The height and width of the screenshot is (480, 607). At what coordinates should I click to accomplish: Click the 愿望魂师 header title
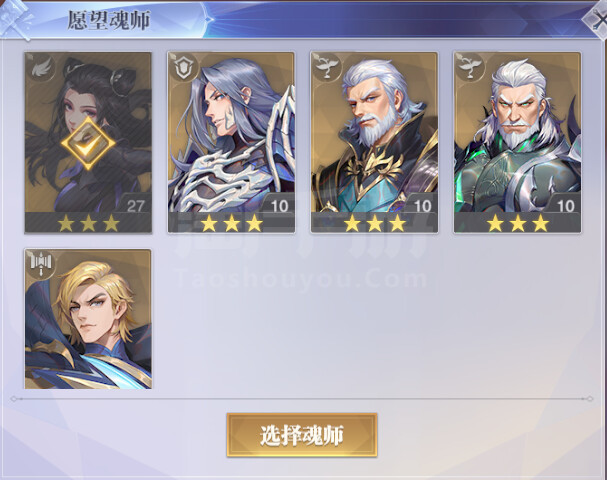[109, 21]
